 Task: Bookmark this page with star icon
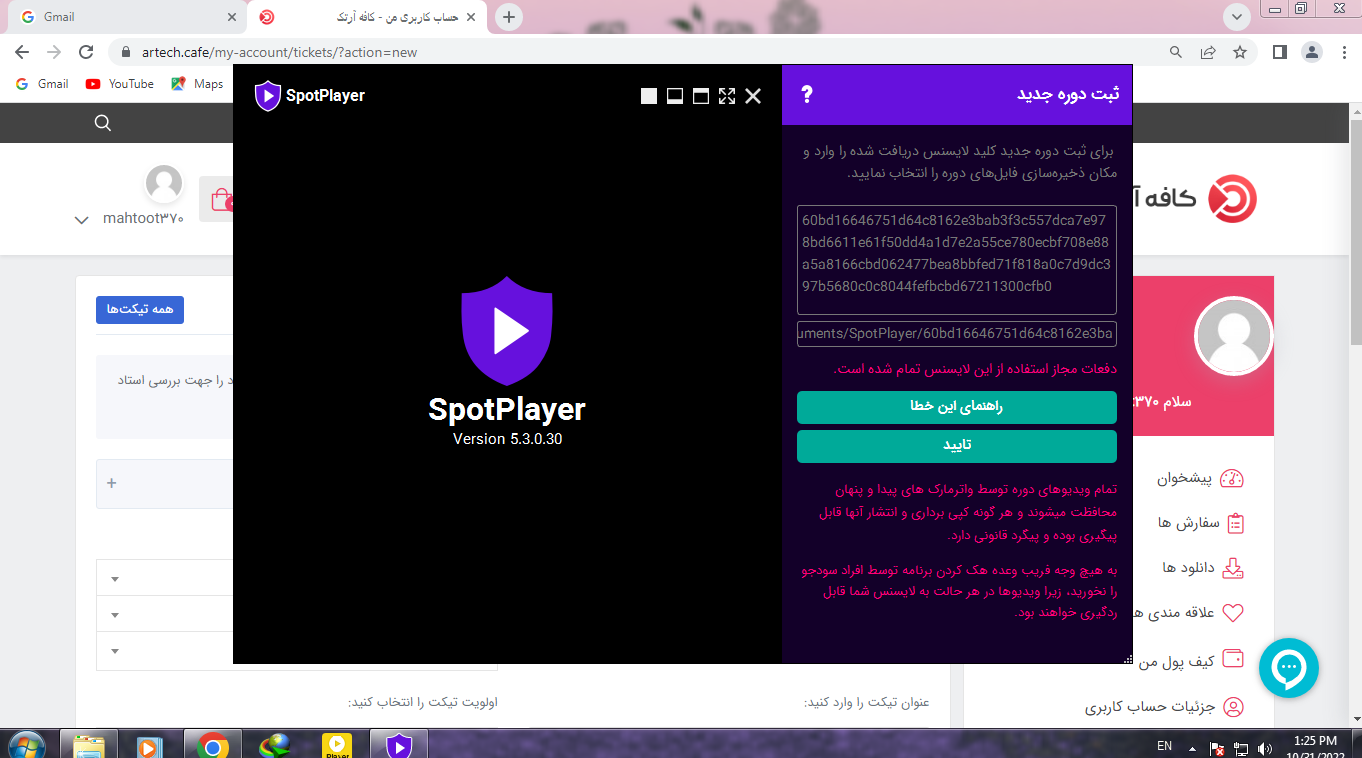1240,52
